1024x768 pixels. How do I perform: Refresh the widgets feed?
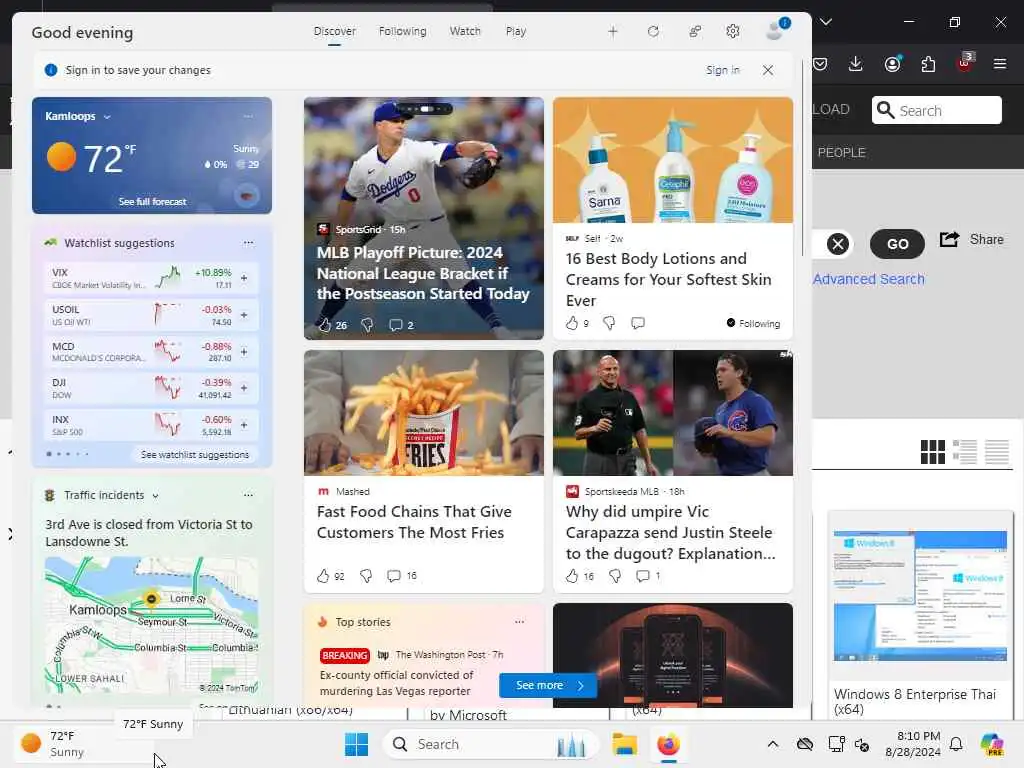pos(653,31)
